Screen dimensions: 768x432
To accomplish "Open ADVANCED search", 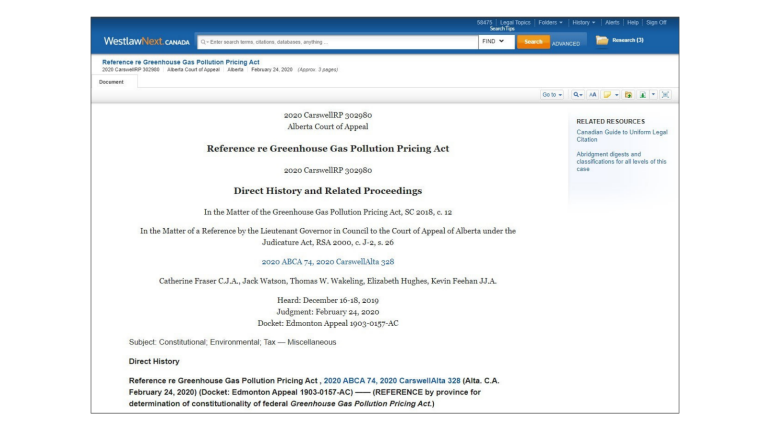I will click(566, 44).
